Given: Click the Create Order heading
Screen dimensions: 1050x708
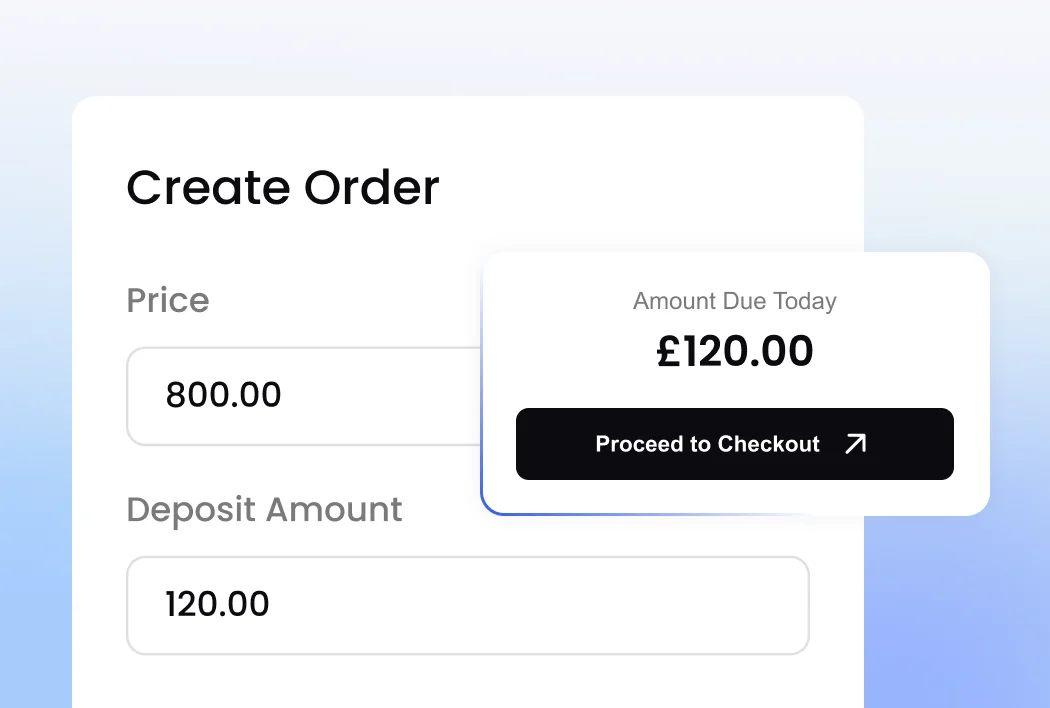Looking at the screenshot, I should 283,188.
